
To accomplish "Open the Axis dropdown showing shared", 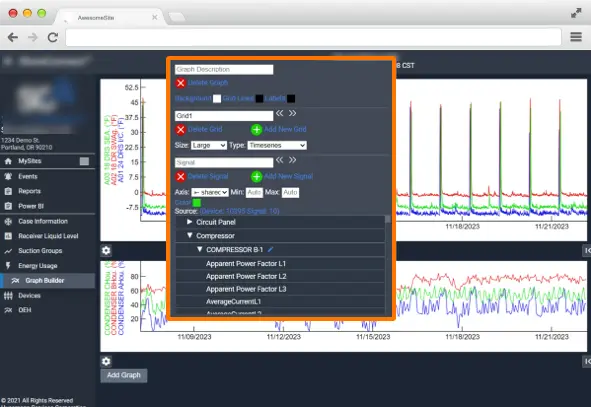I will coord(210,193).
